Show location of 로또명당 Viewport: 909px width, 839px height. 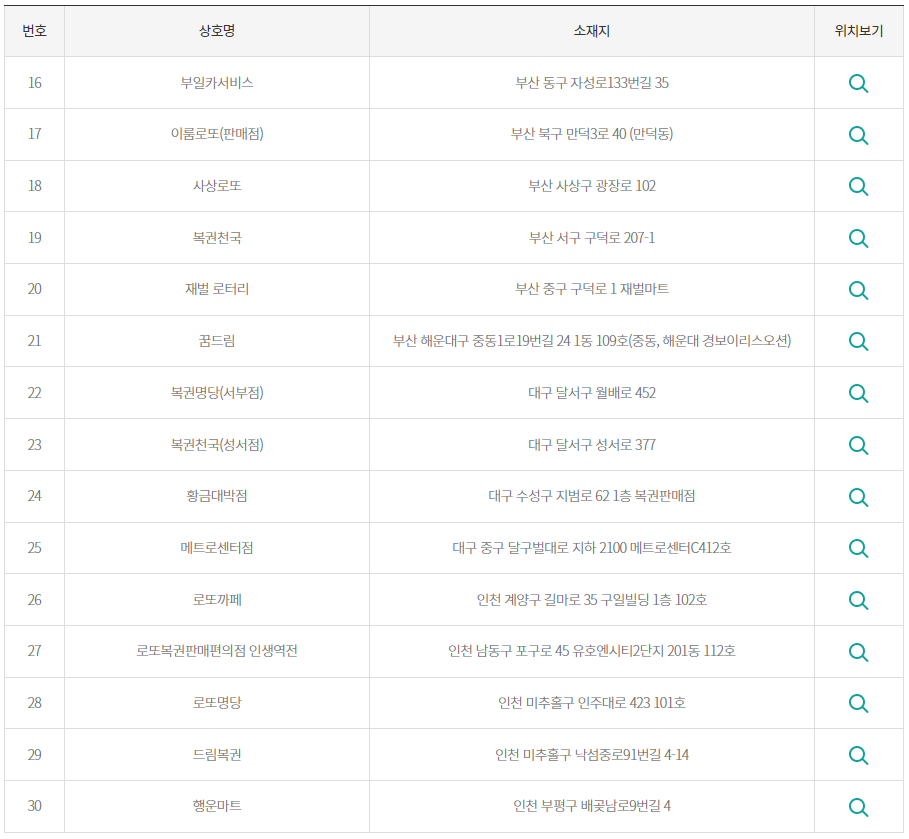click(858, 703)
